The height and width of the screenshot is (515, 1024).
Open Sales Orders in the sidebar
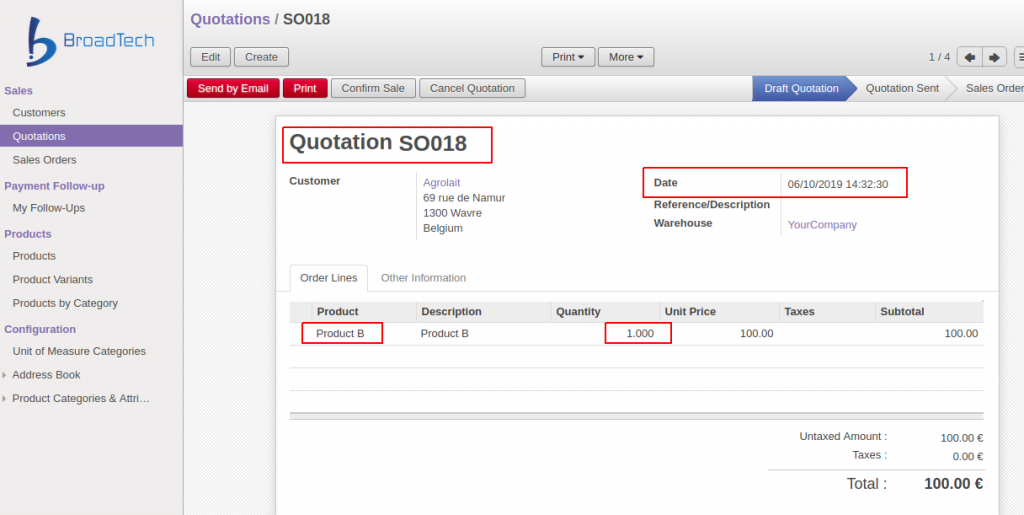(44, 160)
